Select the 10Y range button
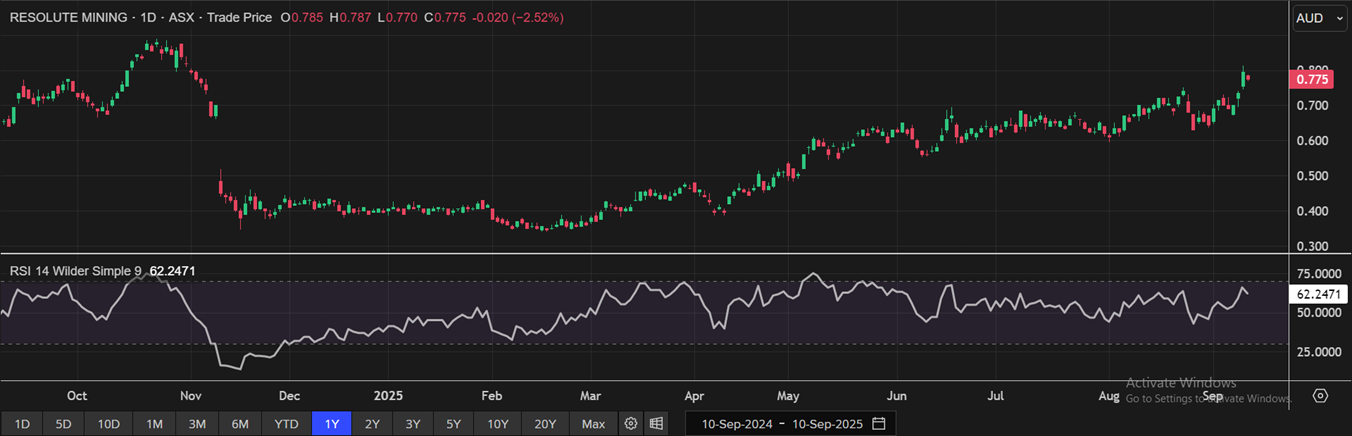 (x=498, y=424)
